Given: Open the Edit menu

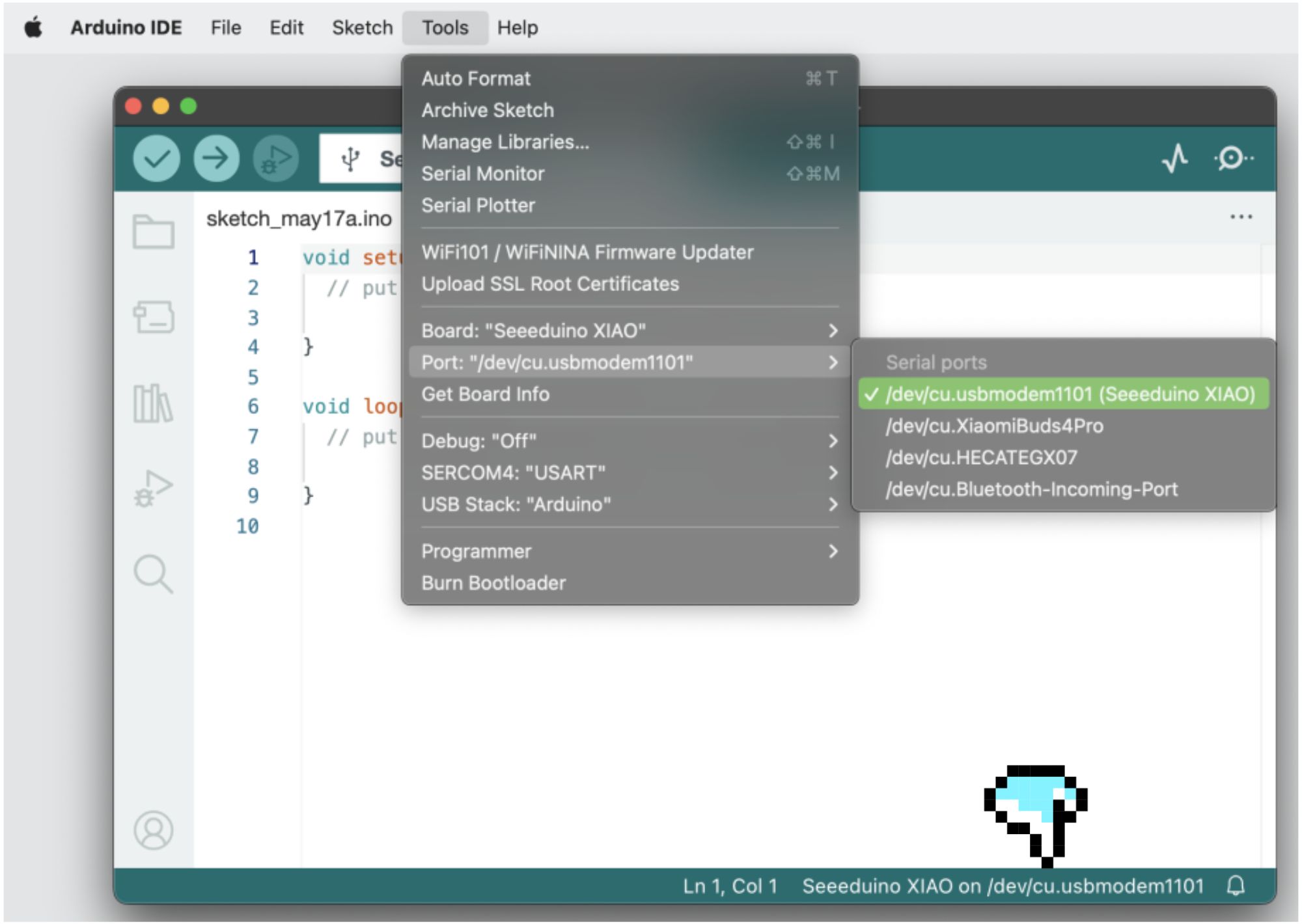Looking at the screenshot, I should [286, 28].
